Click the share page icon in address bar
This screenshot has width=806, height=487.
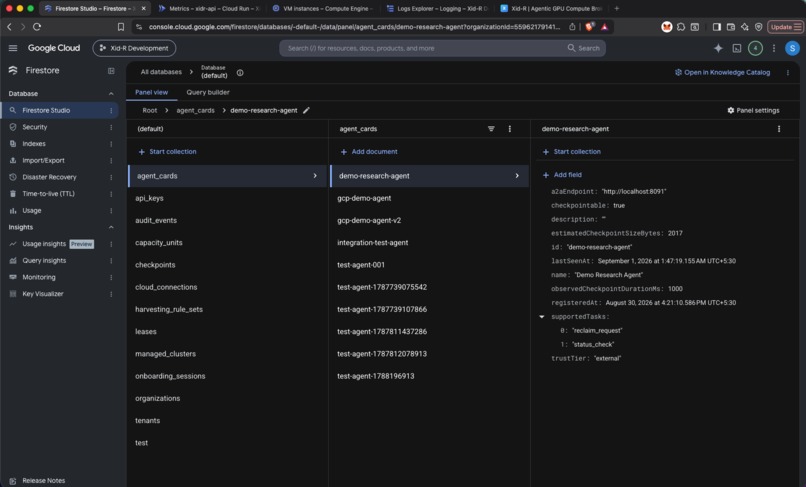tap(572, 27)
